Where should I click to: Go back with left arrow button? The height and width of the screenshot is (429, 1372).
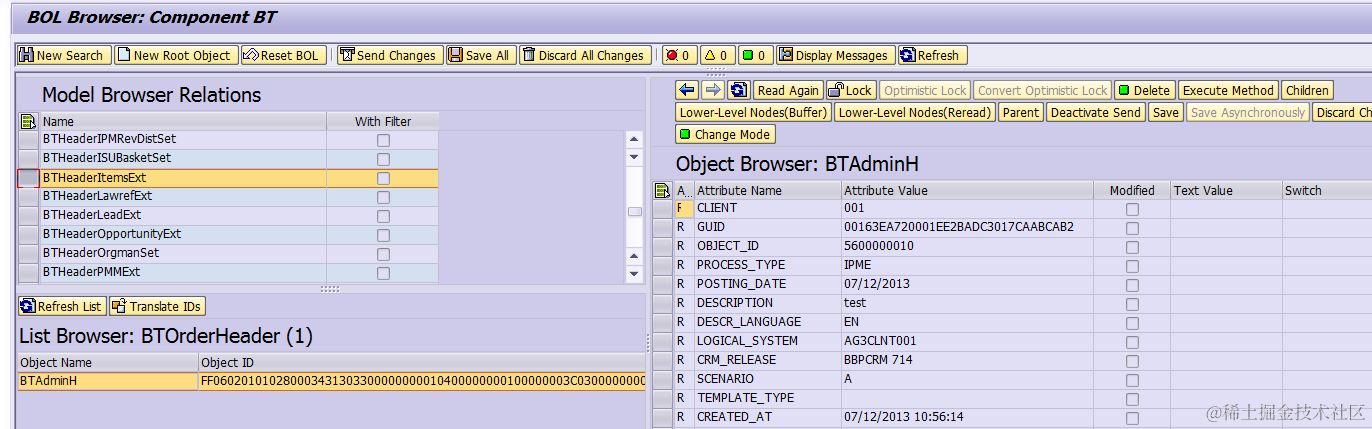click(687, 90)
